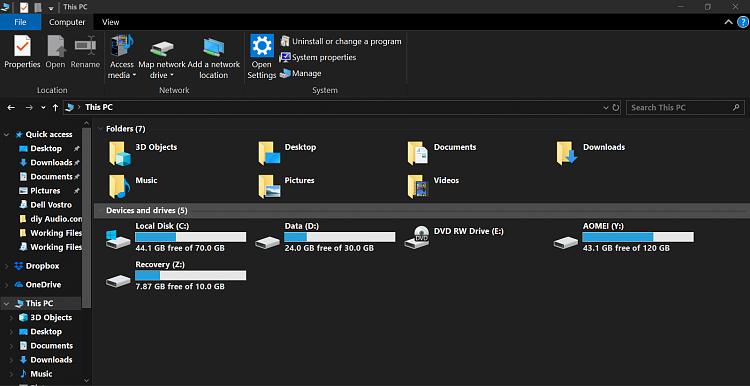
Task: Go up one level with the up arrow
Action: [x=55, y=108]
